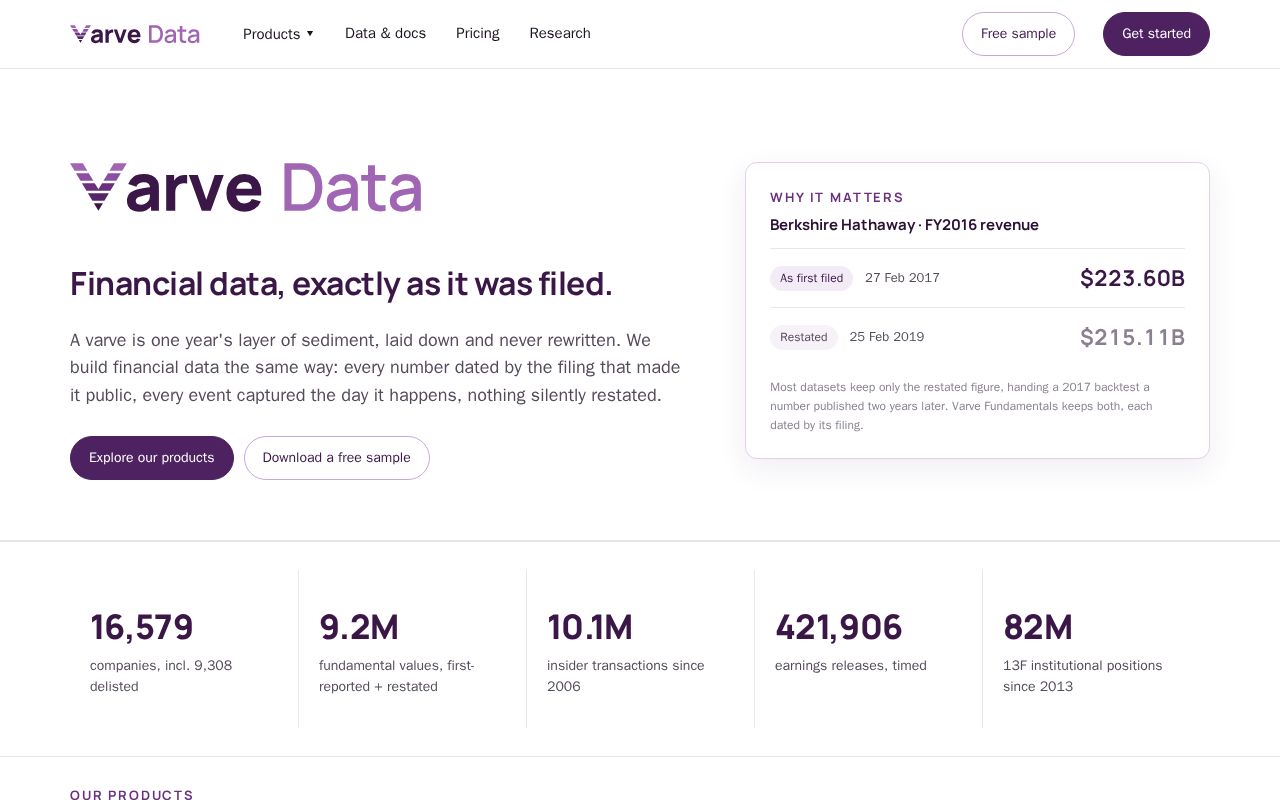Click 'insider transactions since 2006' caption
Screen dimensions: 1280x800
coord(626,676)
